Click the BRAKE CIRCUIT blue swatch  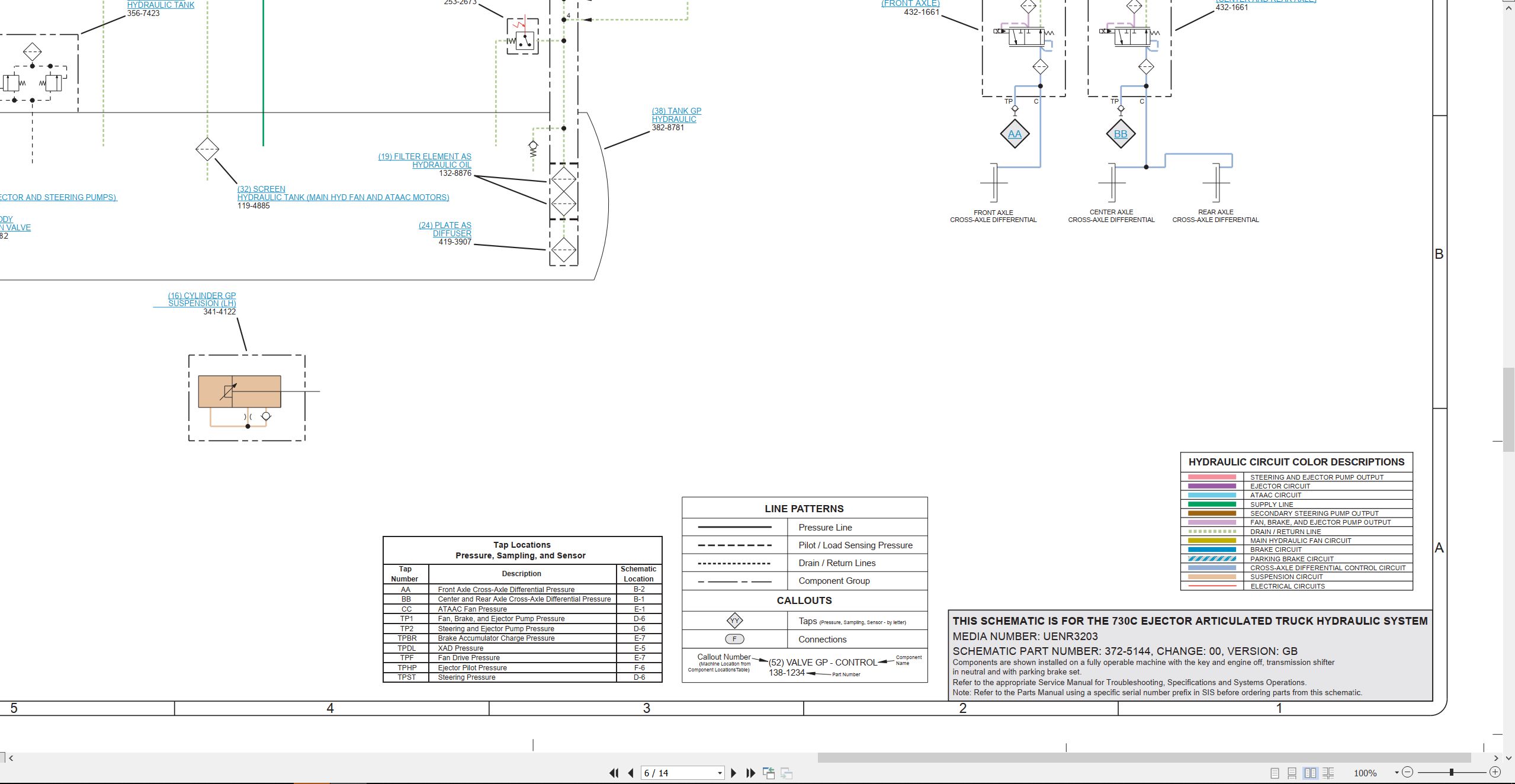(x=1212, y=550)
